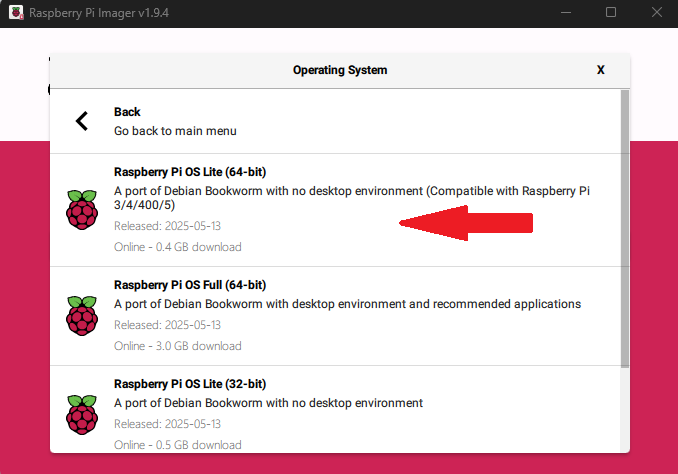Choose Raspberry Pi OS Lite (64-bit) title

pyautogui.click(x=190, y=172)
